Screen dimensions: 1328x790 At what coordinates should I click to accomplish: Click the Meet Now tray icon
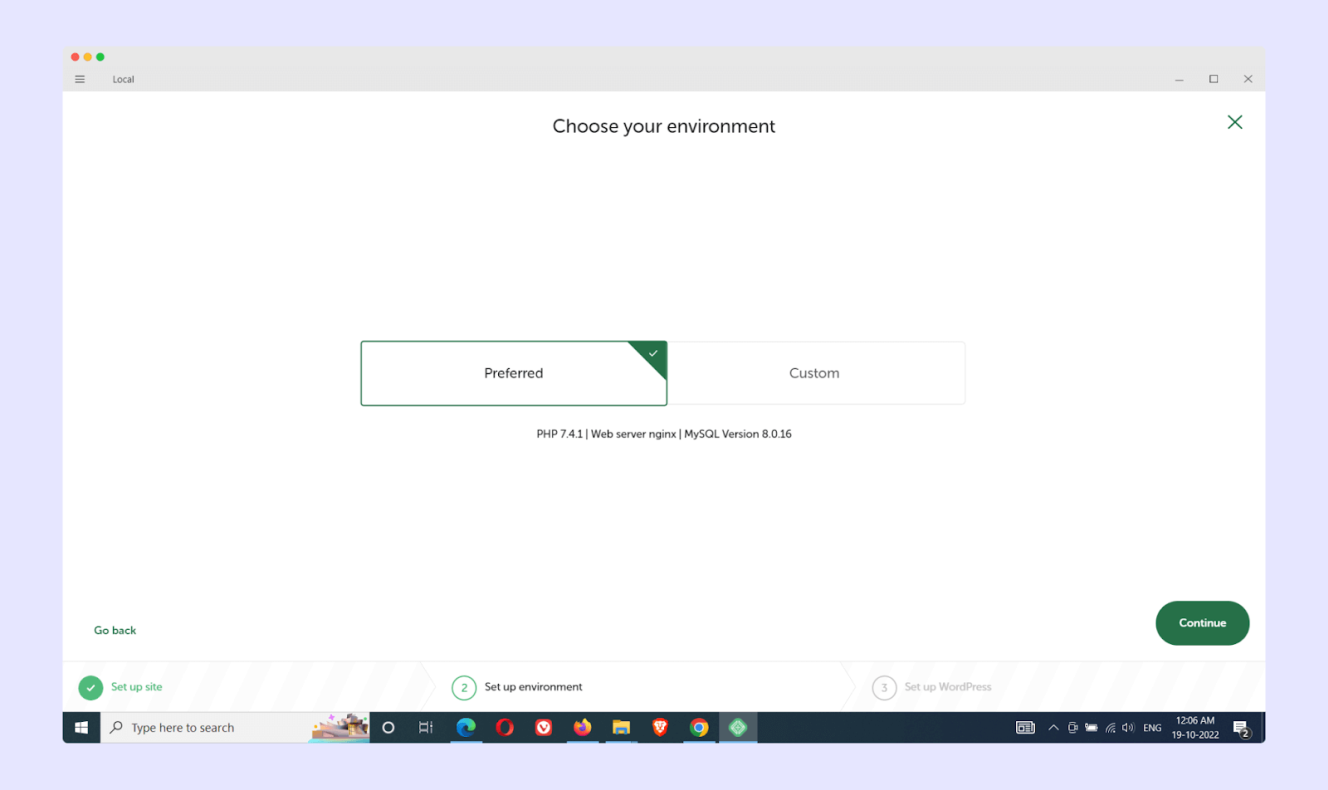coord(1072,728)
